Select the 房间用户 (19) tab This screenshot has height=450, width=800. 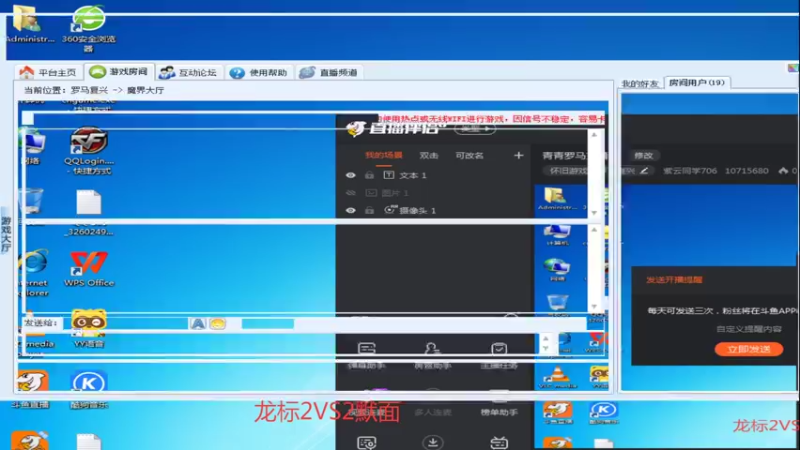point(697,83)
